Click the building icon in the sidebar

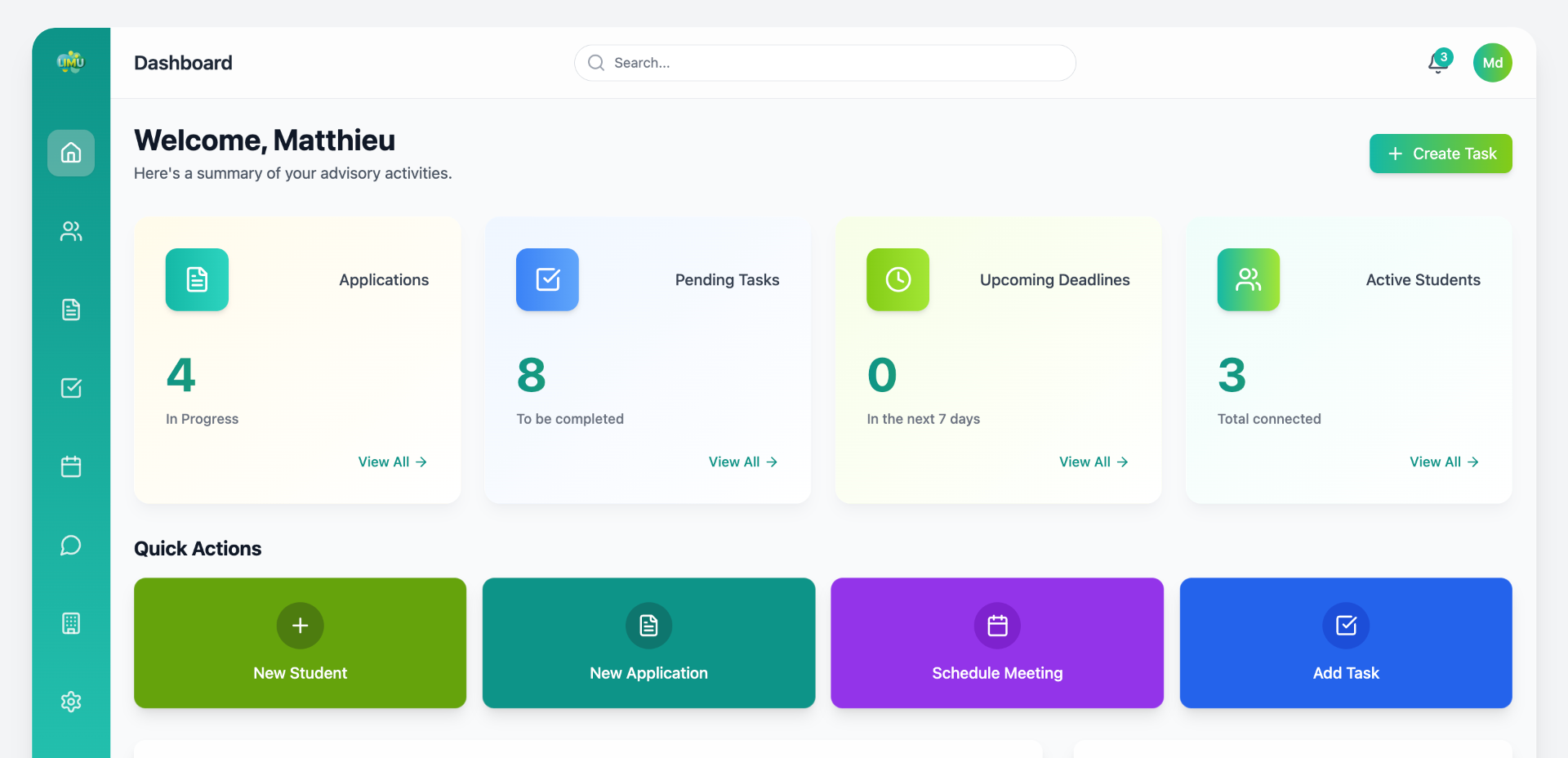click(71, 623)
